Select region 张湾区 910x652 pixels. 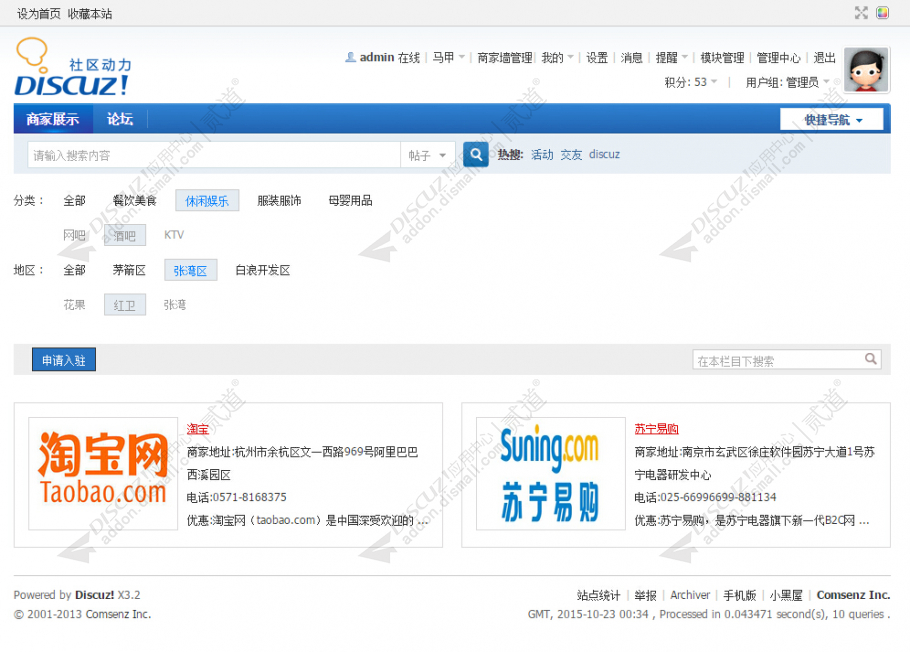[x=190, y=271]
